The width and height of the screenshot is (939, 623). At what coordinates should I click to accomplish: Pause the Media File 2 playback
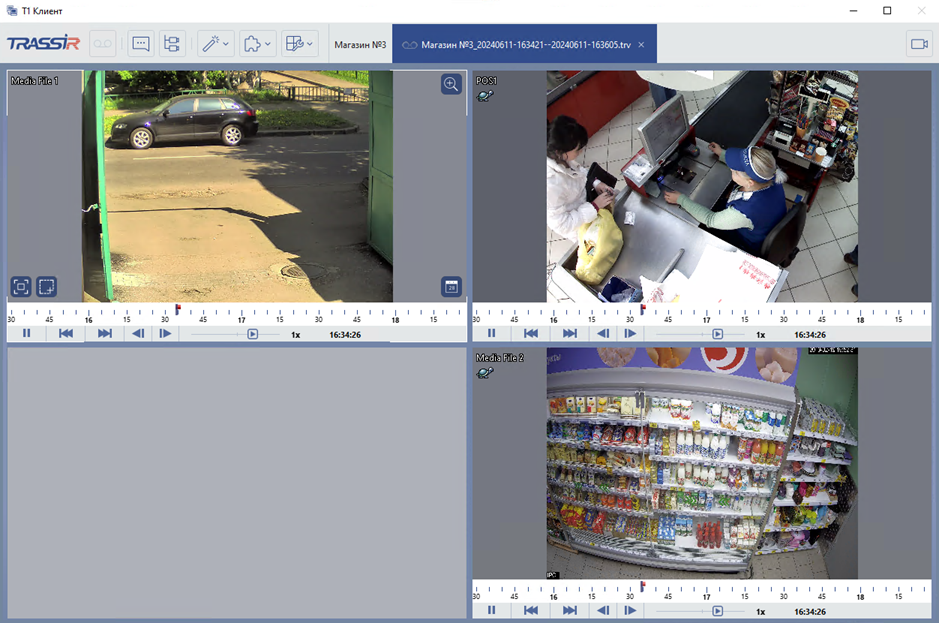click(x=492, y=610)
